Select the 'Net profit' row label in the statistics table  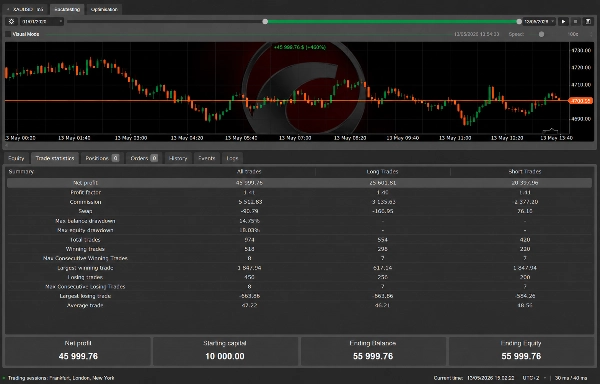(x=85, y=183)
